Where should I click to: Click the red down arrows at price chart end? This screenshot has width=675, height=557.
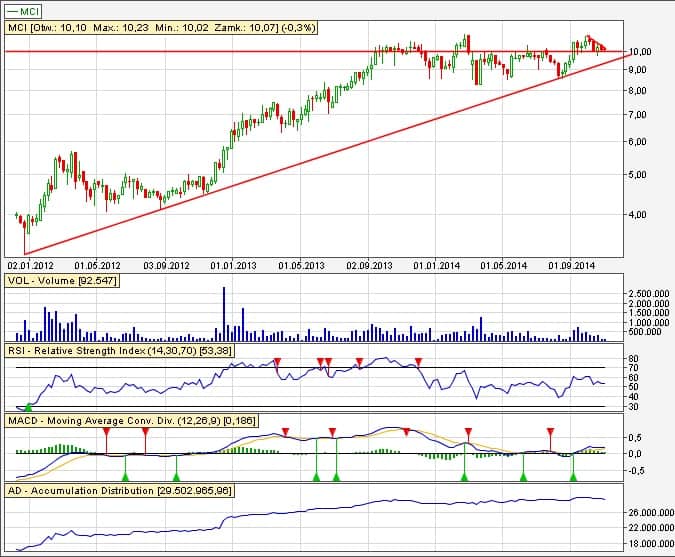(x=596, y=44)
